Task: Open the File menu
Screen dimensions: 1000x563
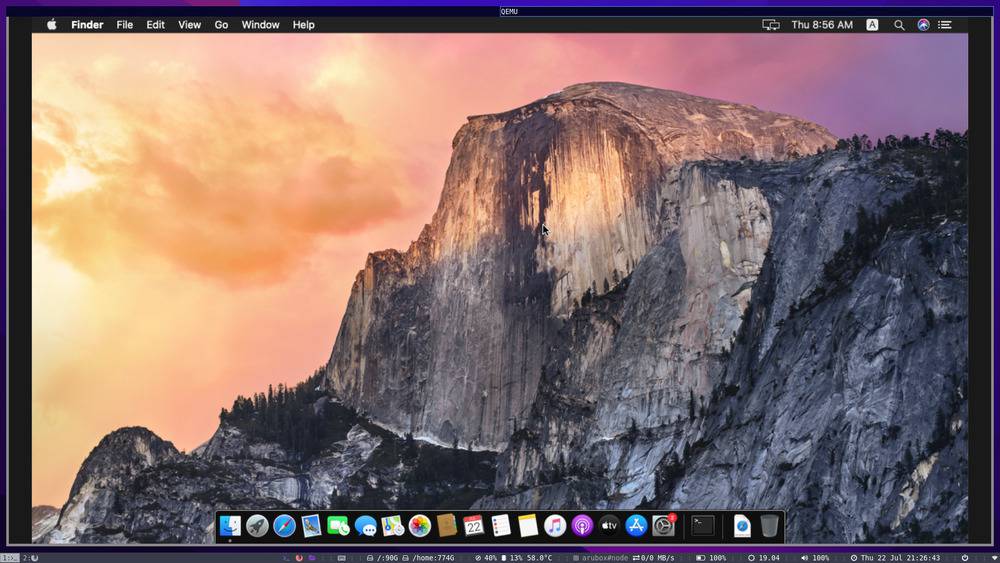Action: tap(124, 25)
